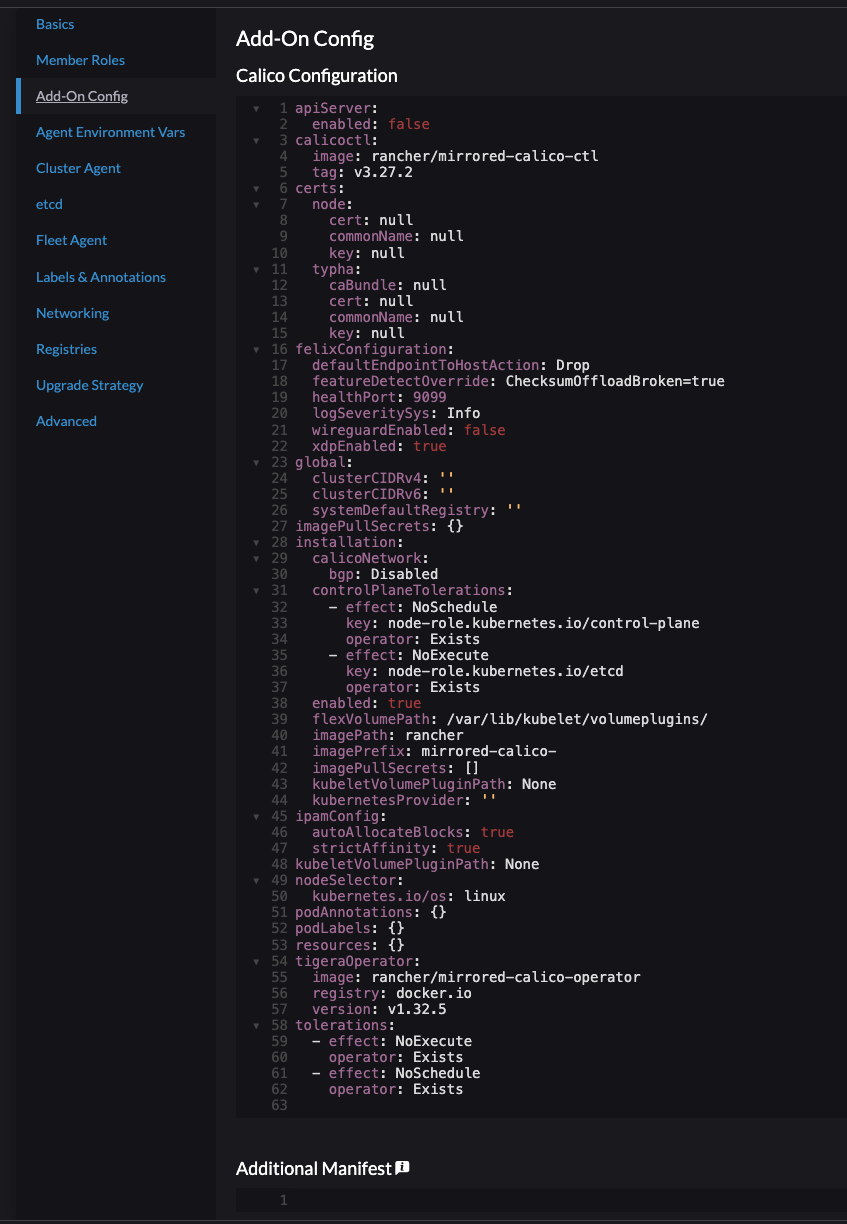Fold the typha block on line 11
The height and width of the screenshot is (1224, 847).
point(256,269)
